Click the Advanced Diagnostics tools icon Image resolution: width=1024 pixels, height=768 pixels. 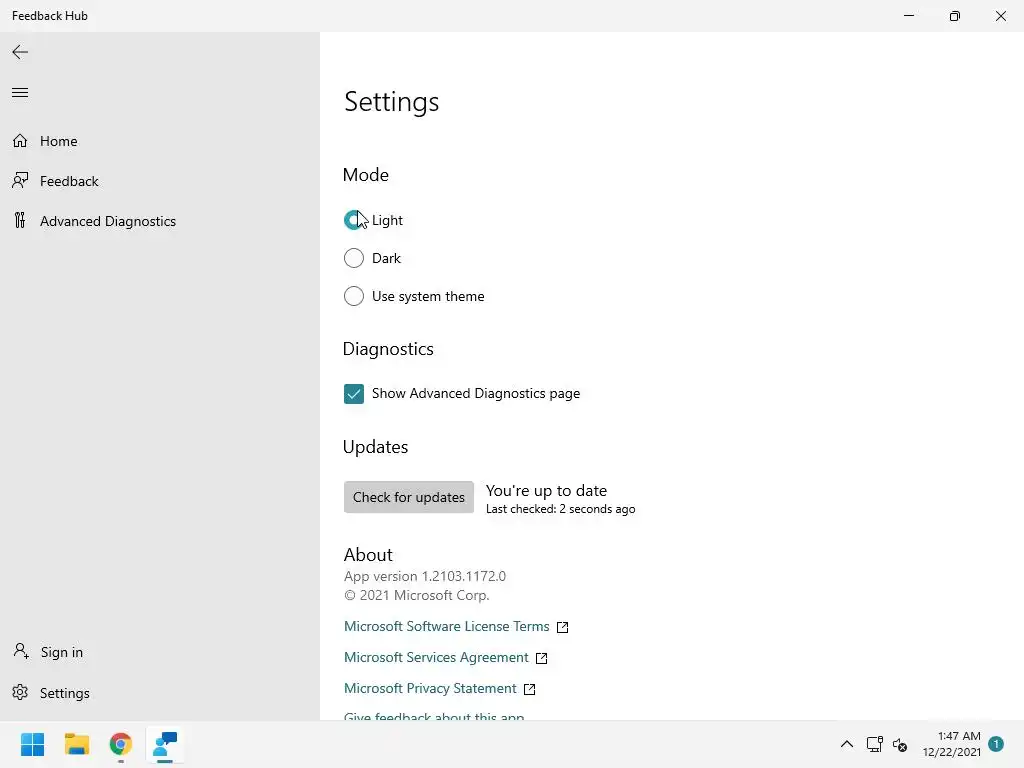coord(20,220)
